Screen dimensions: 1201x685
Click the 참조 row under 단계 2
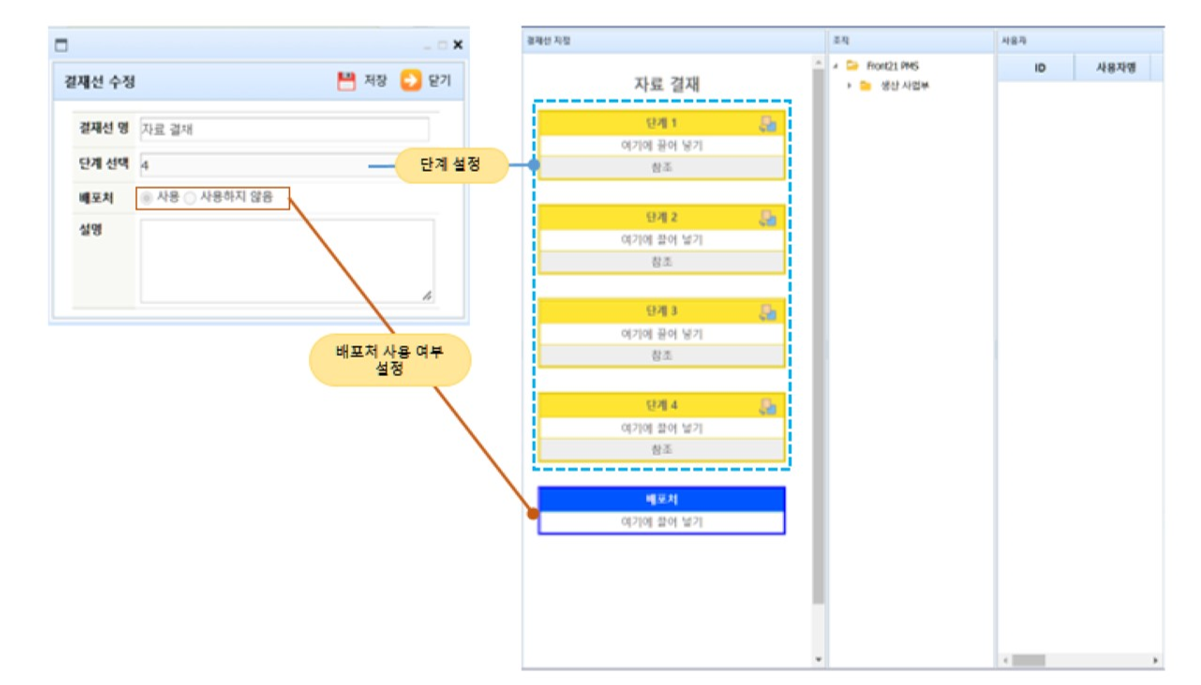tap(661, 261)
